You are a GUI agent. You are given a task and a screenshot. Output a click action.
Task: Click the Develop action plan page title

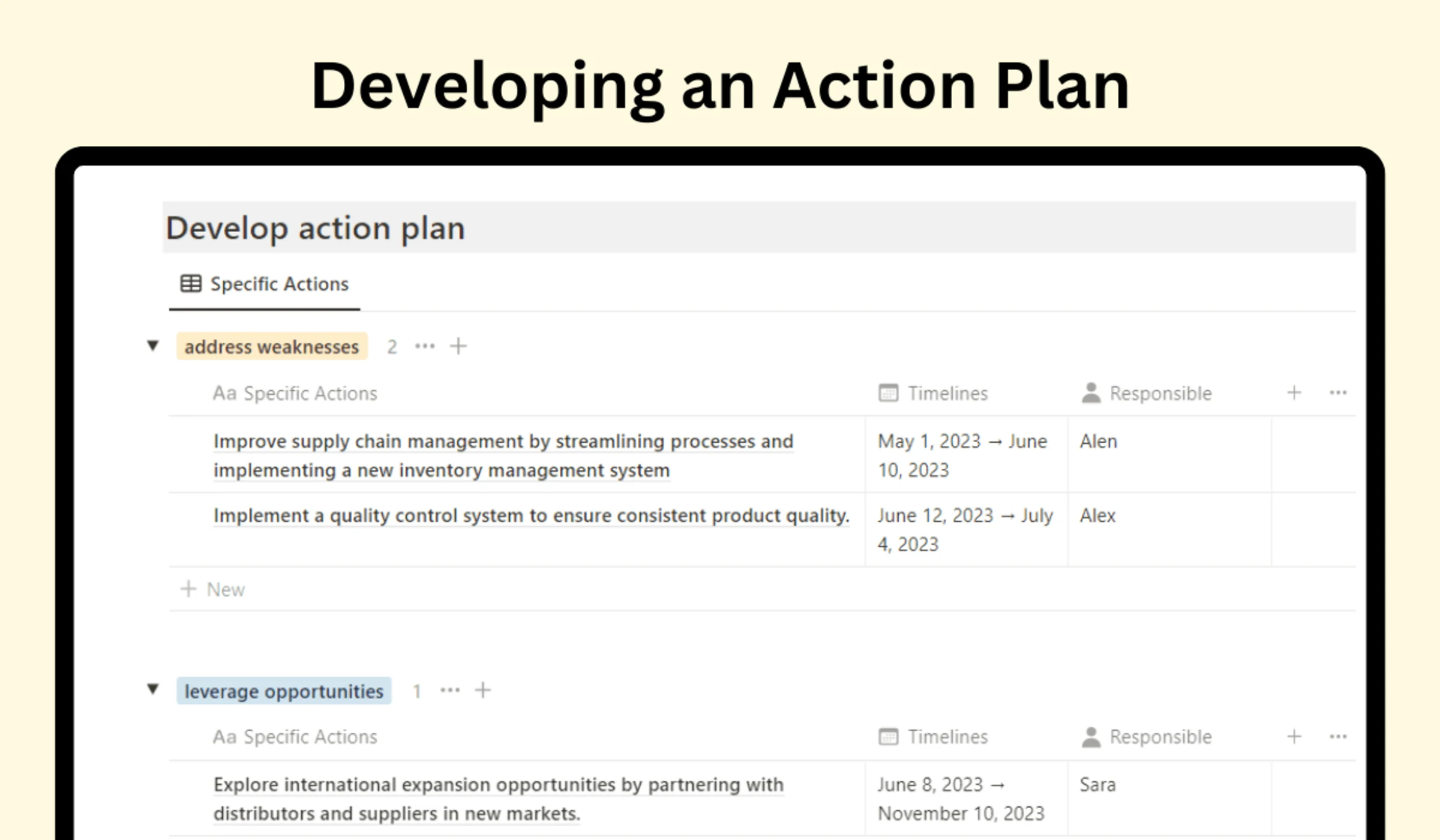(x=316, y=227)
